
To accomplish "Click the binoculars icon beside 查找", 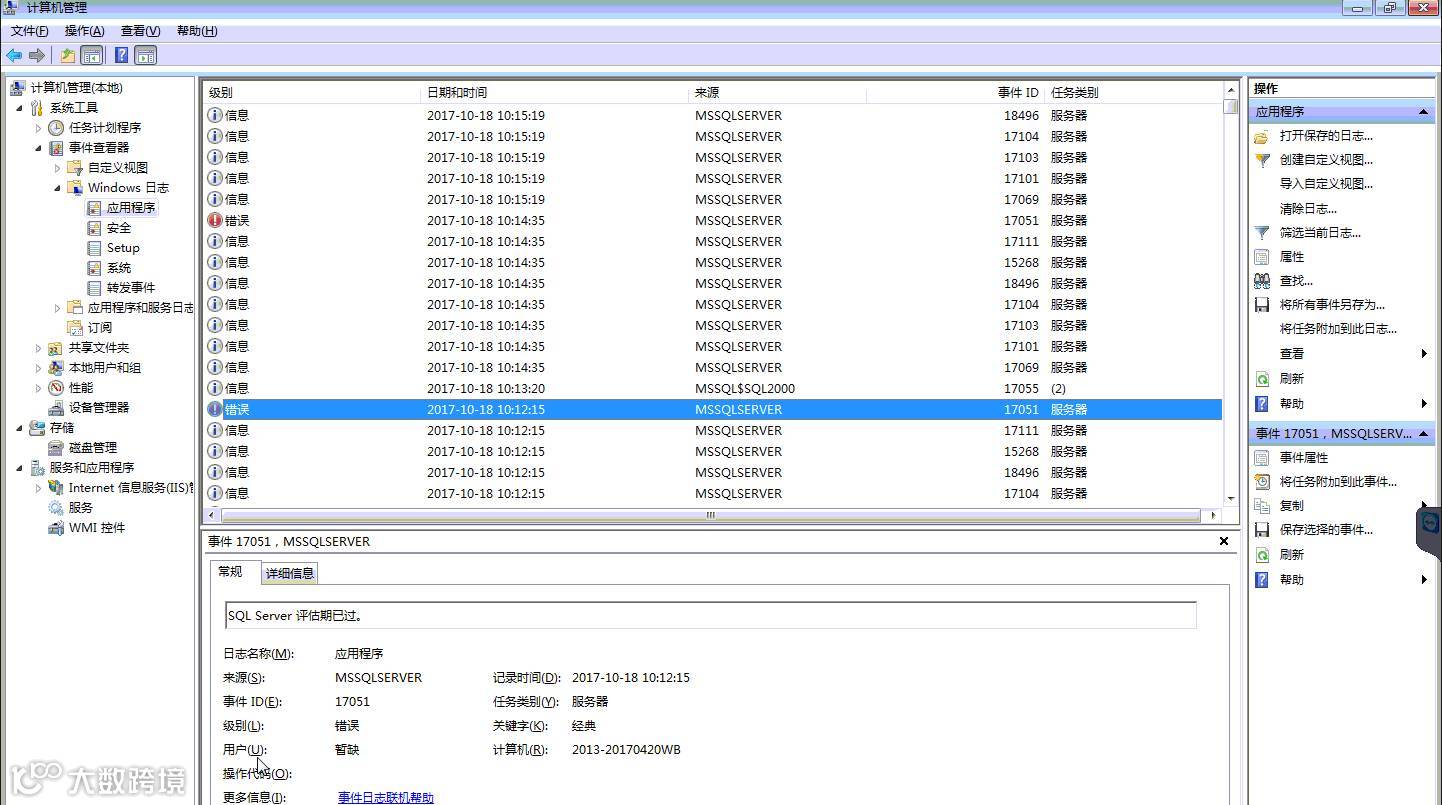I will [1262, 281].
